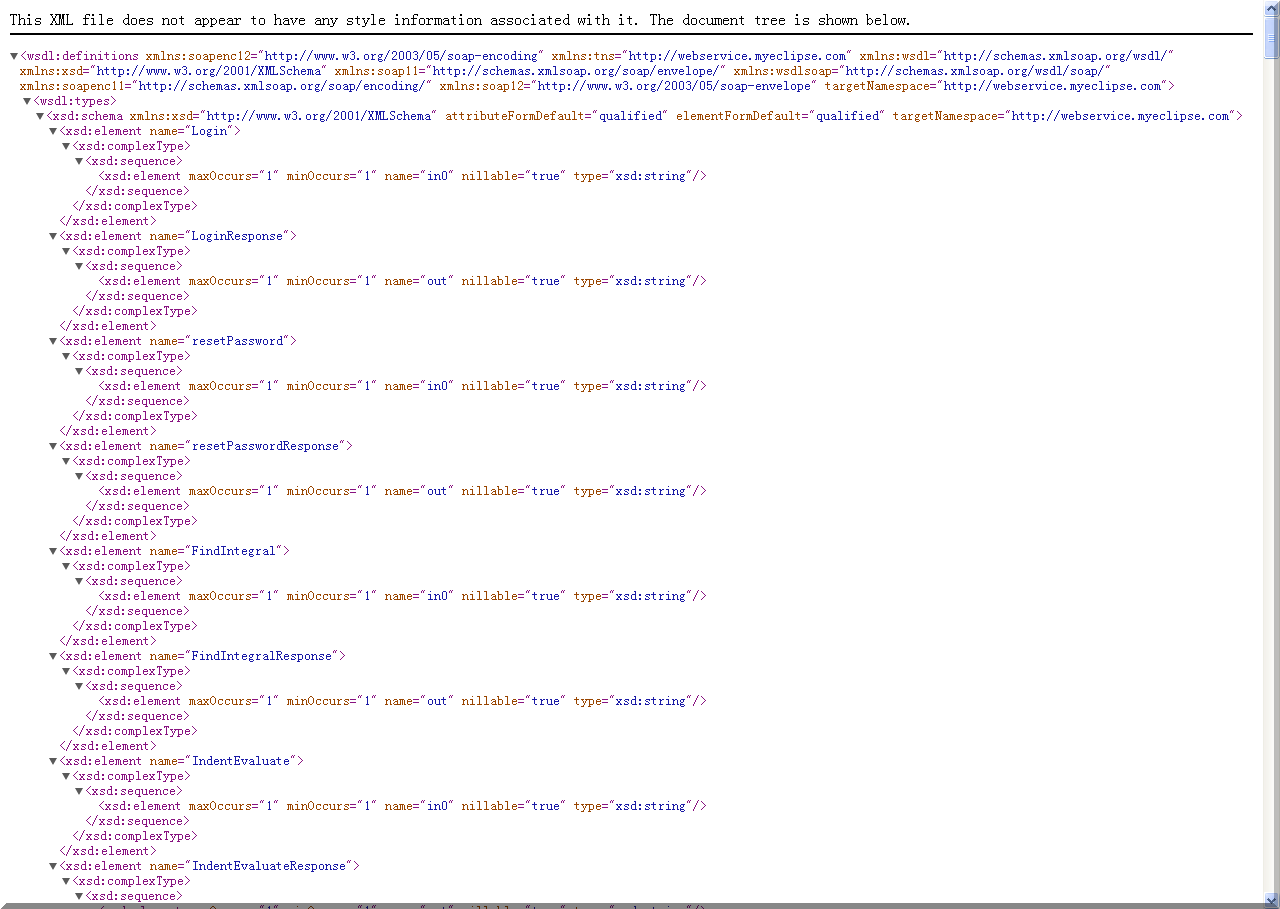Click the in0 element line under Login

tap(402, 176)
